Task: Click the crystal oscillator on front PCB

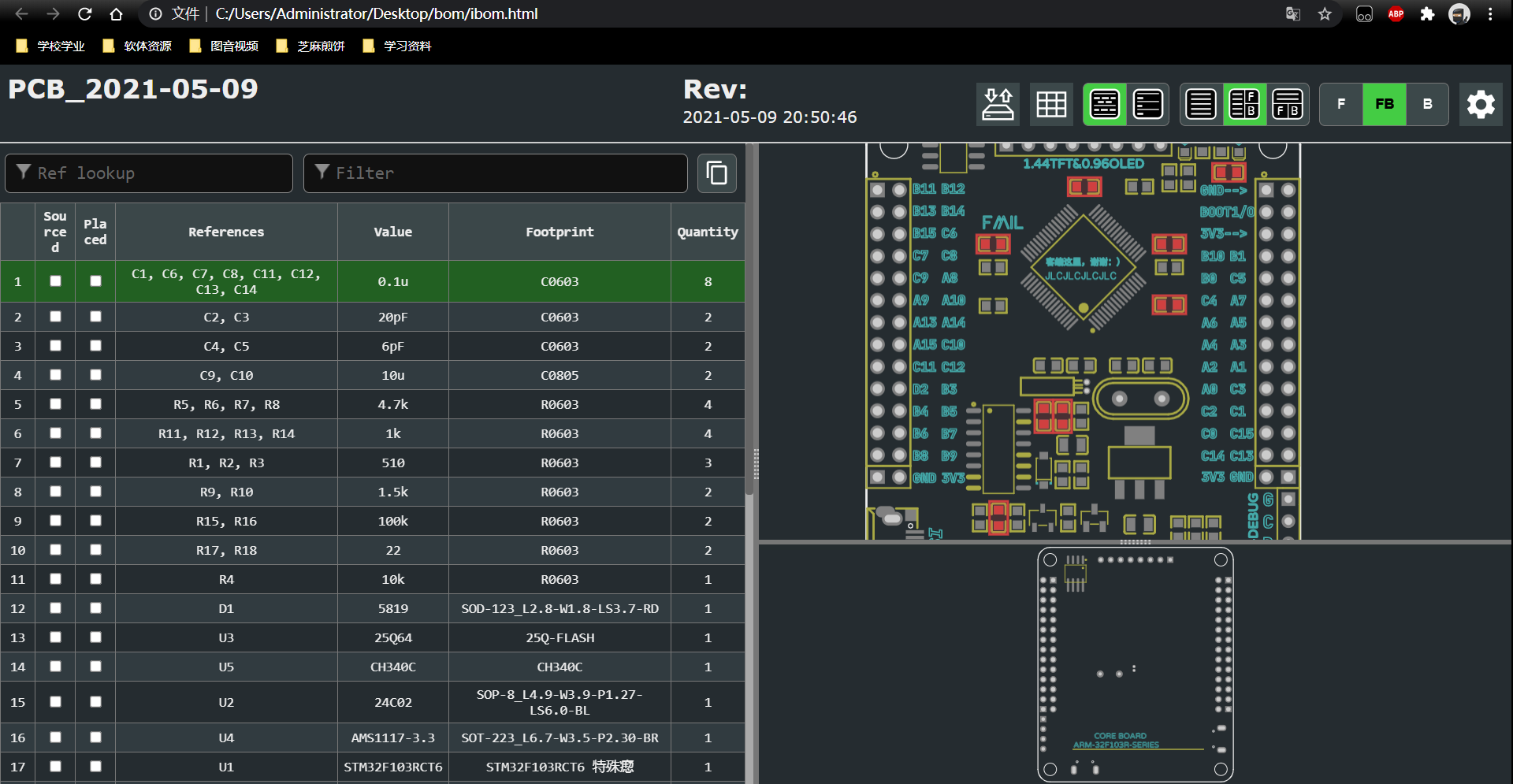Action: coord(1140,399)
